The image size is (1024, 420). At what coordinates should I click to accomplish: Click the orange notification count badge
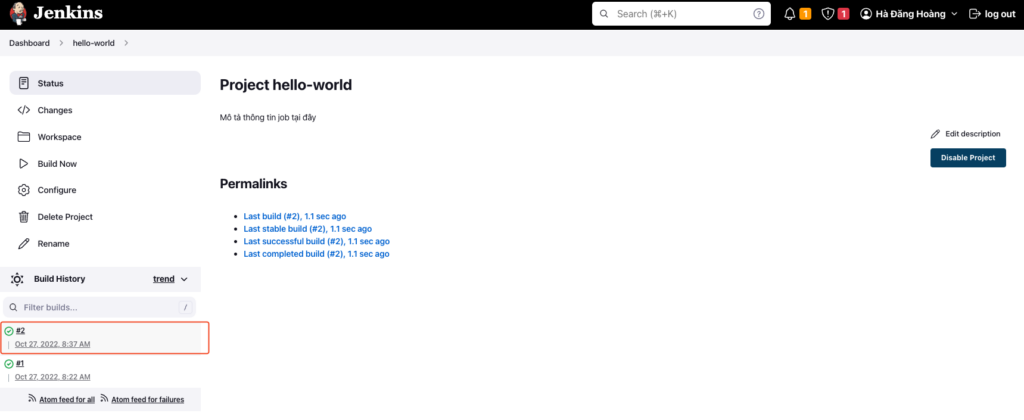click(x=805, y=14)
